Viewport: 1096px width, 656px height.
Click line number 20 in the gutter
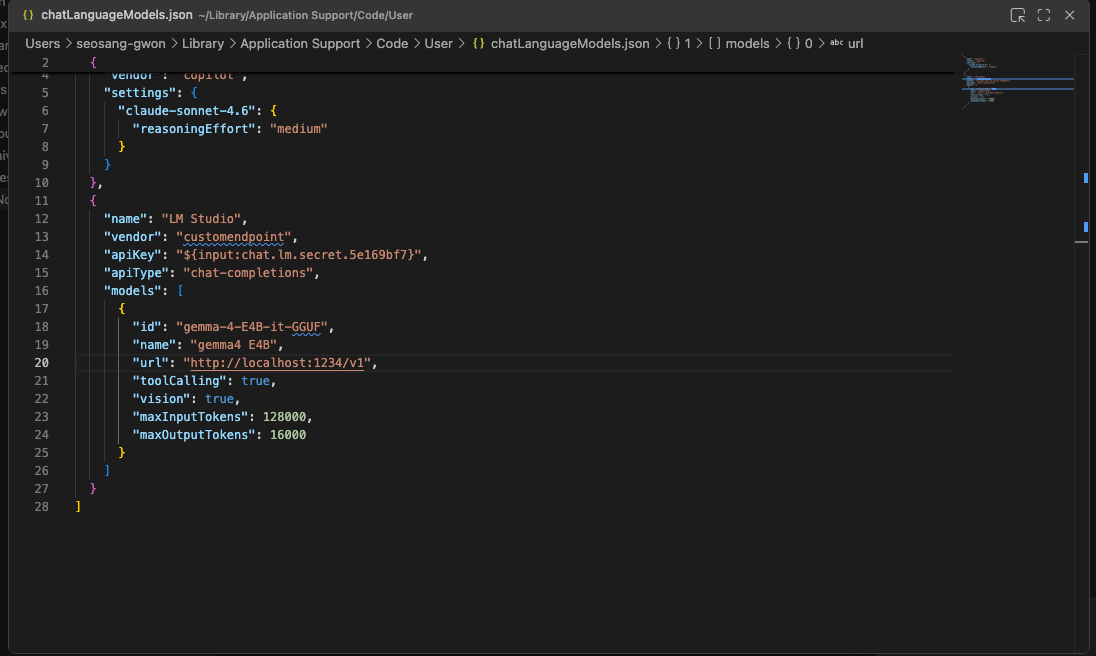click(41, 363)
